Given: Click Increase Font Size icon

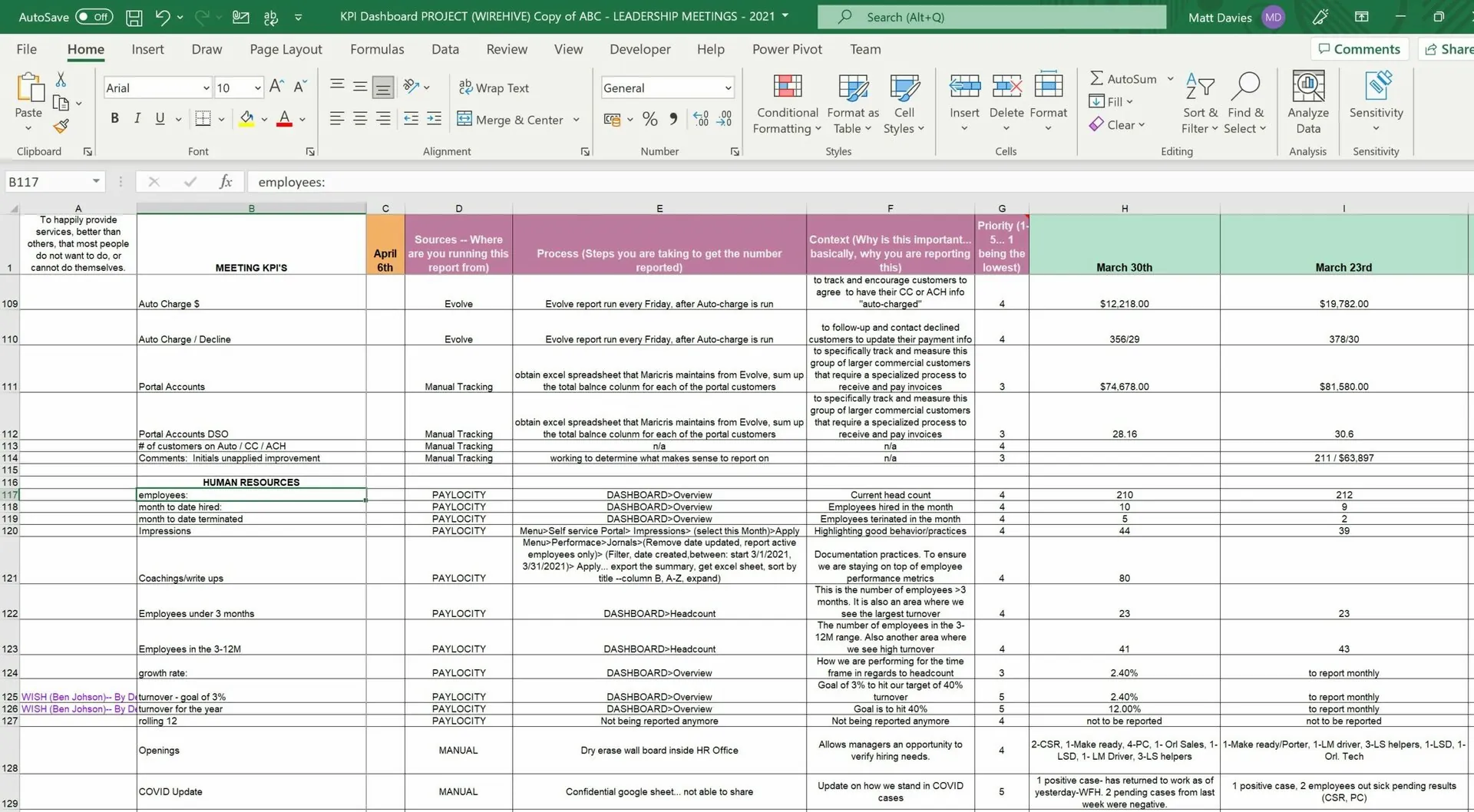Looking at the screenshot, I should pyautogui.click(x=276, y=87).
